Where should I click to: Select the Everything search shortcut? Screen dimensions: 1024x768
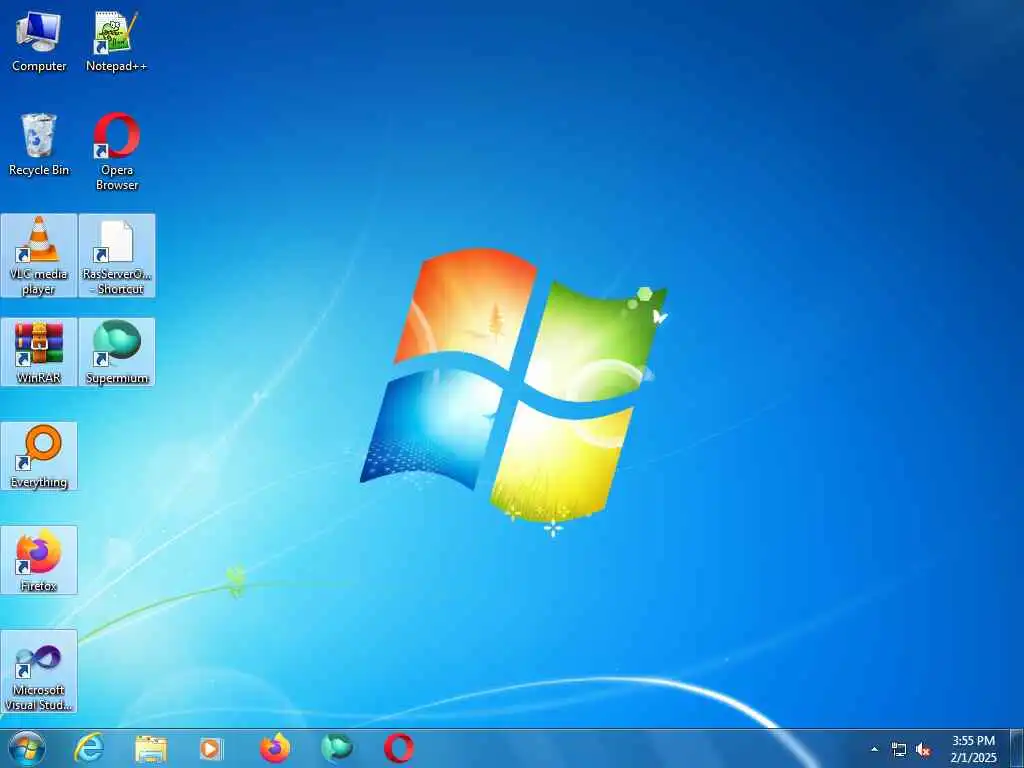pyautogui.click(x=39, y=456)
